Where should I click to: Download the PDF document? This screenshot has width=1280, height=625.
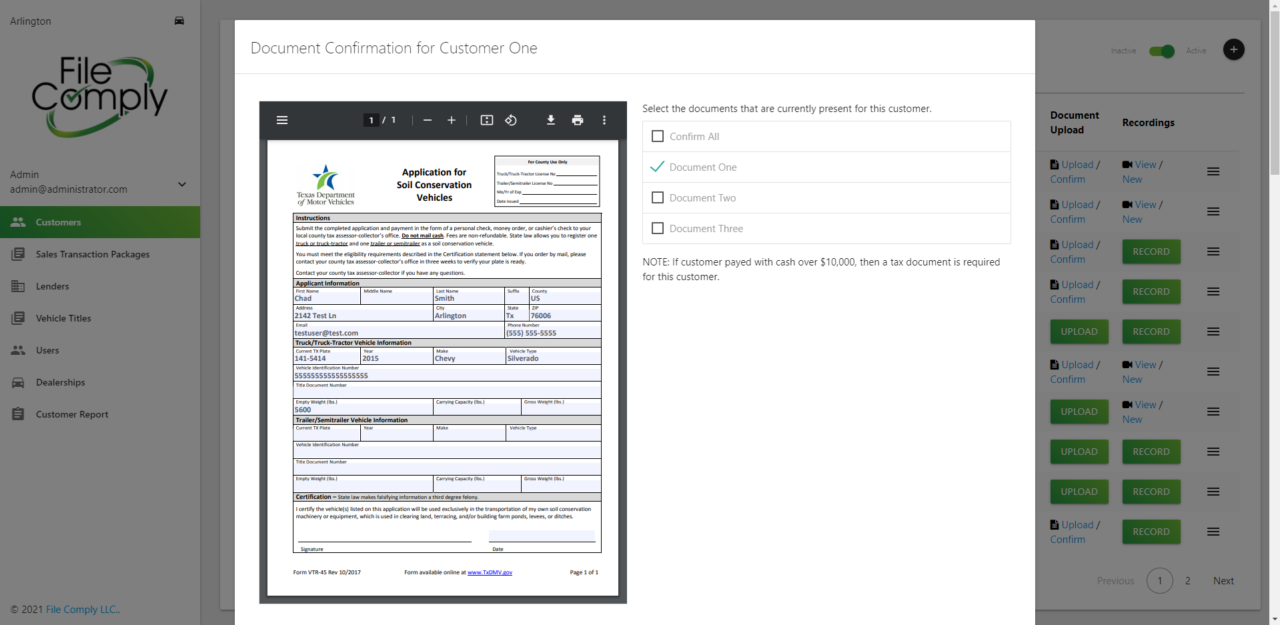point(550,120)
